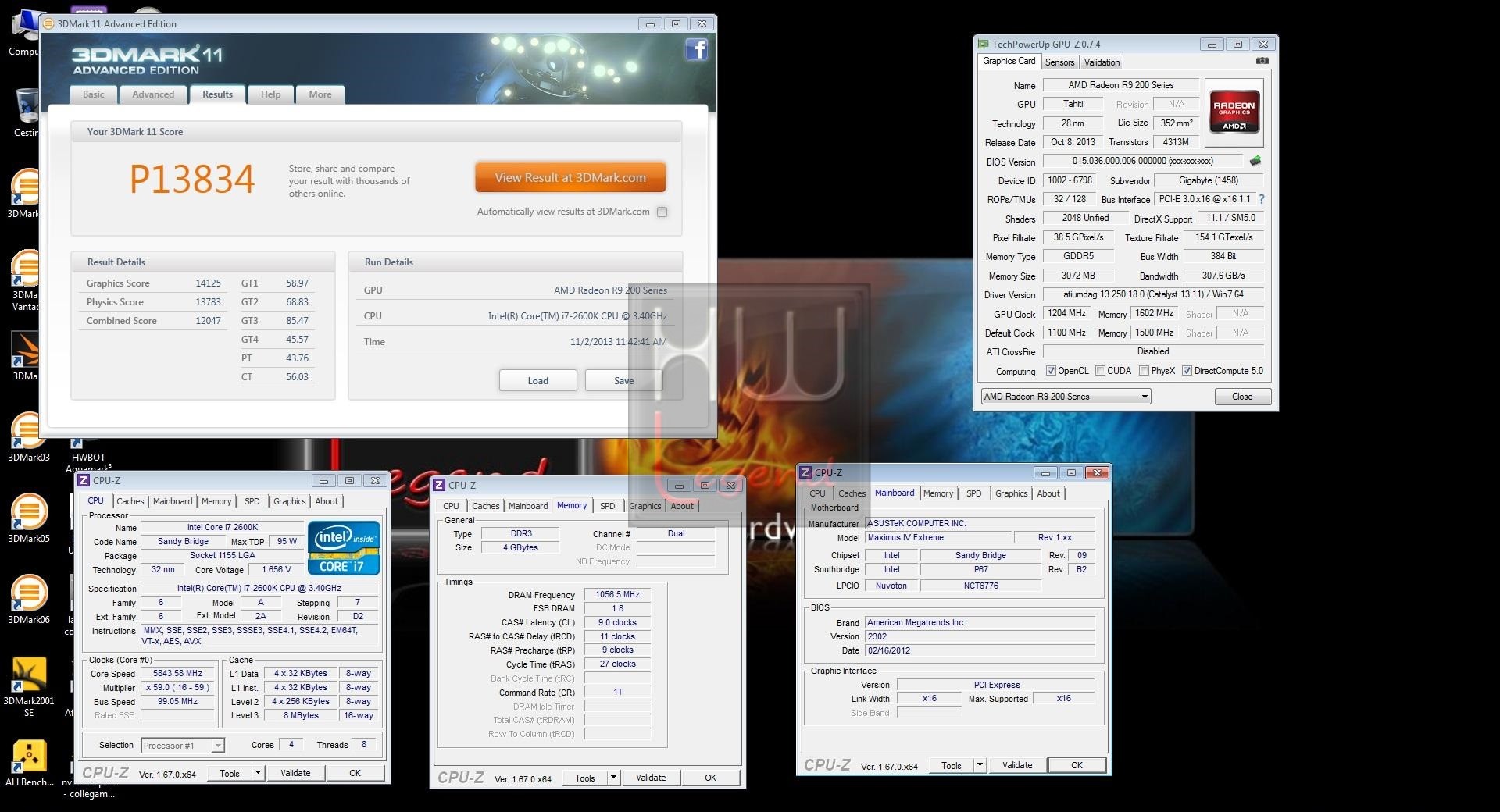Image resolution: width=1500 pixels, height=812 pixels.
Task: Click the Save button in Run Details
Action: click(x=623, y=380)
